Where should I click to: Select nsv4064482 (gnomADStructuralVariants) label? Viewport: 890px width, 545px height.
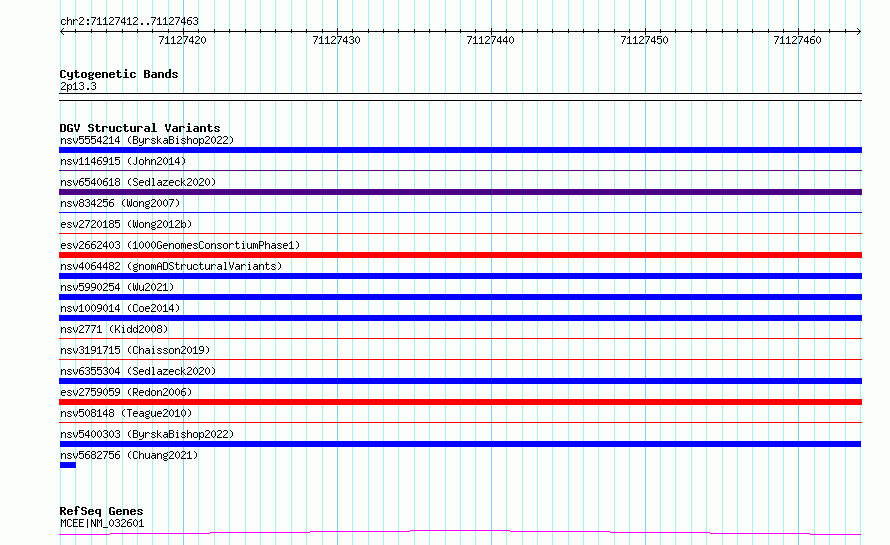point(171,266)
